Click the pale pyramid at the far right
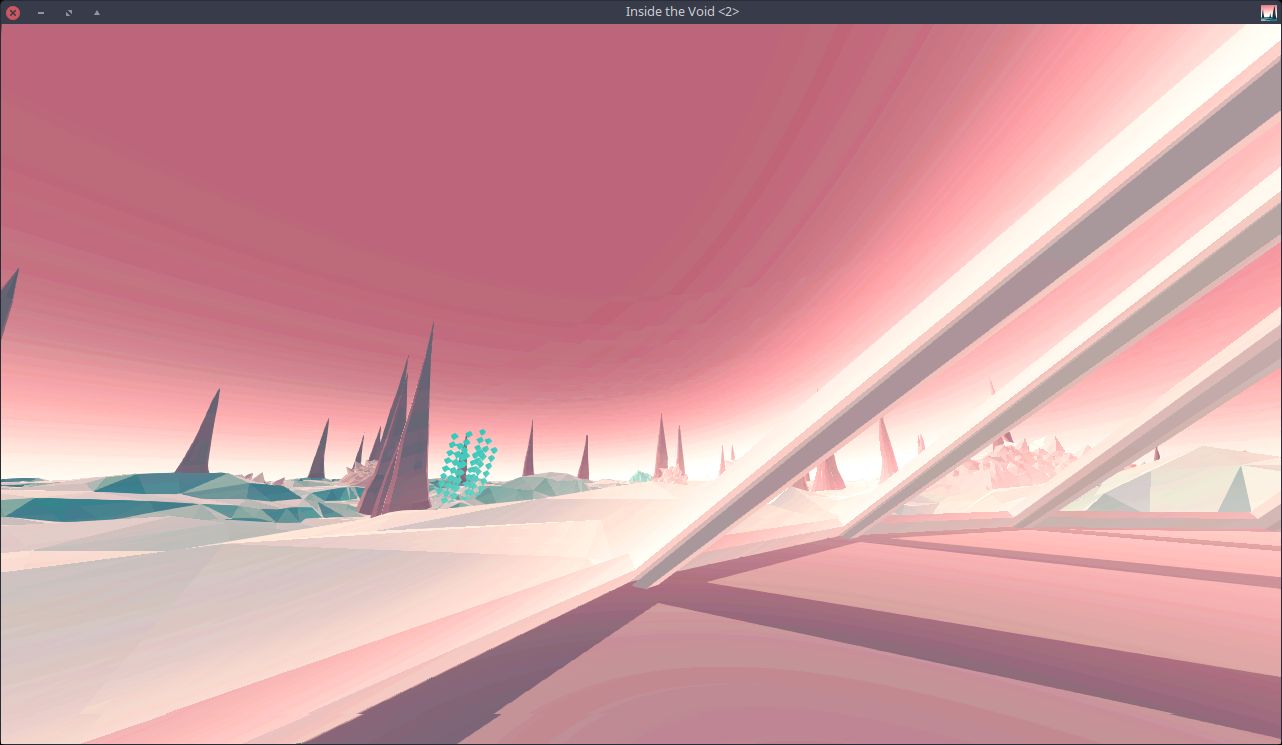This screenshot has width=1282, height=745. click(1236, 490)
